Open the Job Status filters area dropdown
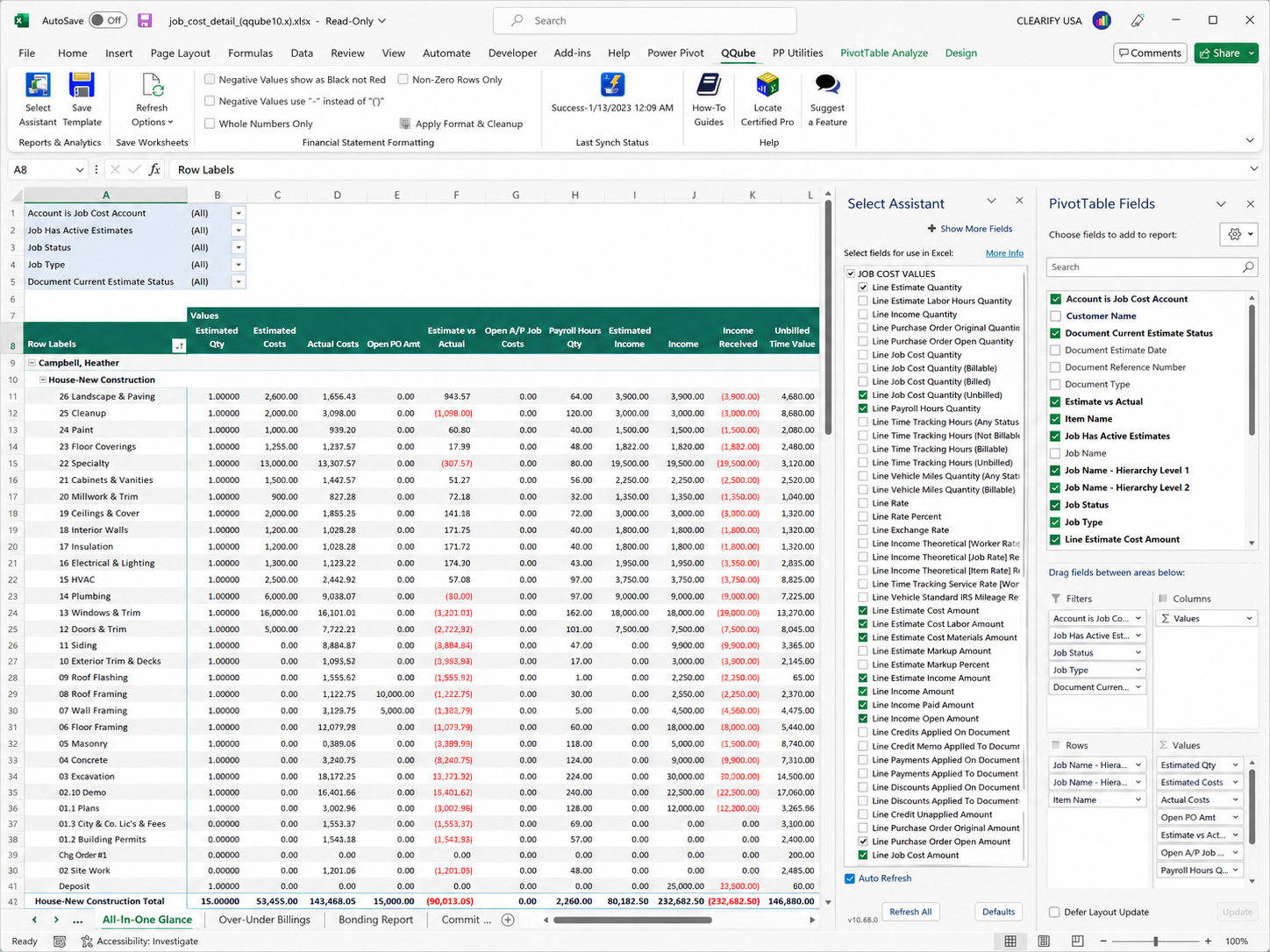1270x952 pixels. (1138, 653)
